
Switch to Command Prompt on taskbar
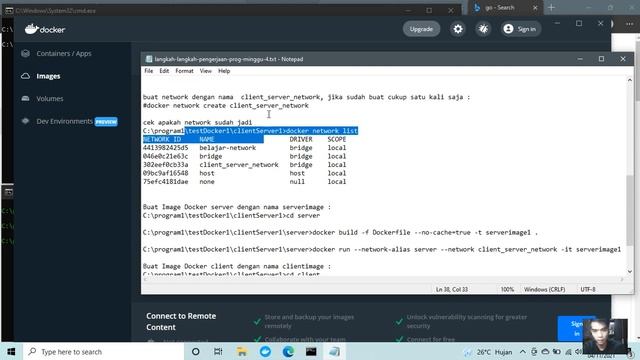click(x=311, y=352)
